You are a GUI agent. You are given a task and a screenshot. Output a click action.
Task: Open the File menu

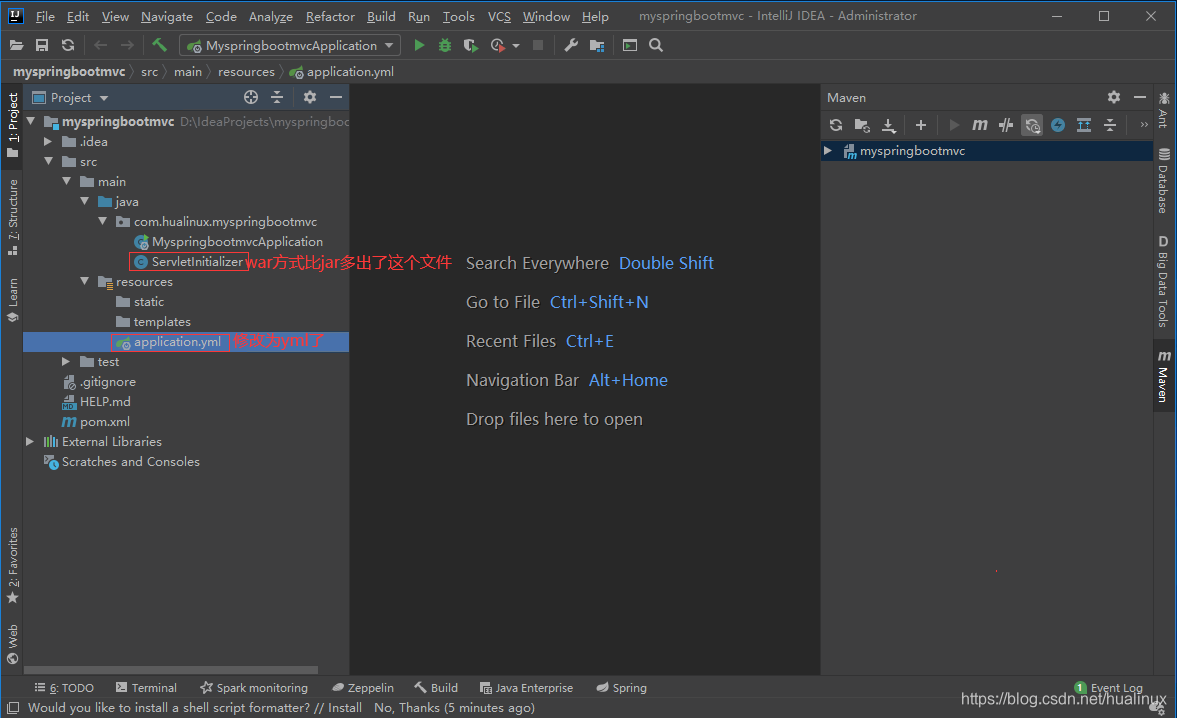coord(45,17)
